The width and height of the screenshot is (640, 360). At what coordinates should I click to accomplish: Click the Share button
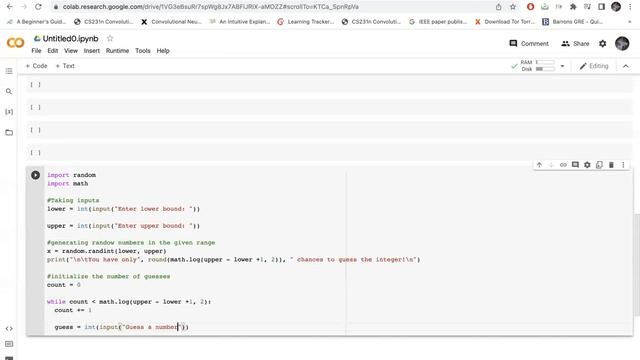[575, 43]
